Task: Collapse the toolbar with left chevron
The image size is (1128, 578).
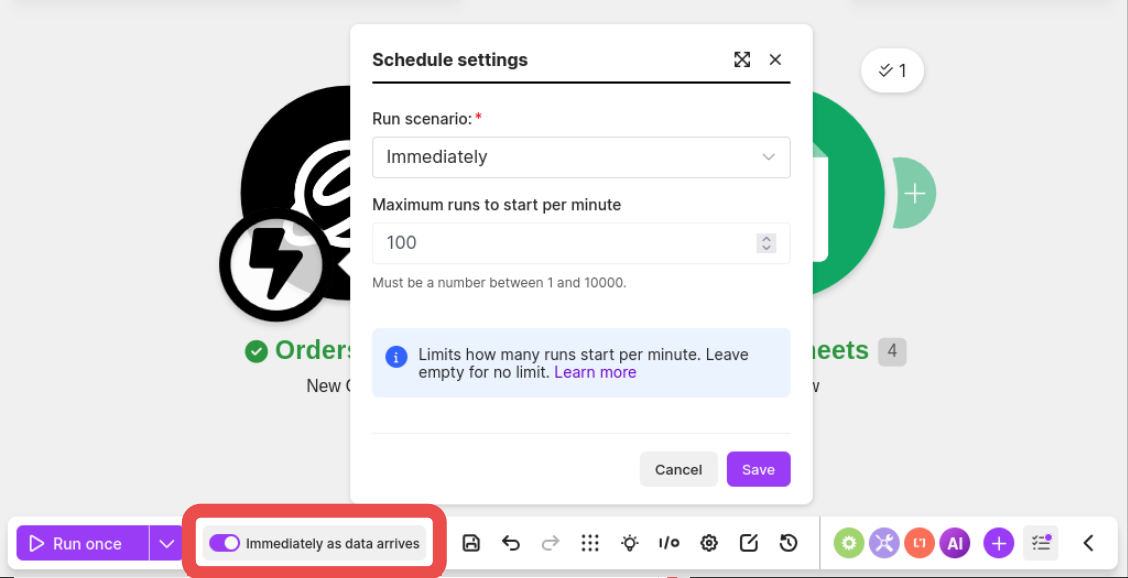Action: [x=1088, y=543]
